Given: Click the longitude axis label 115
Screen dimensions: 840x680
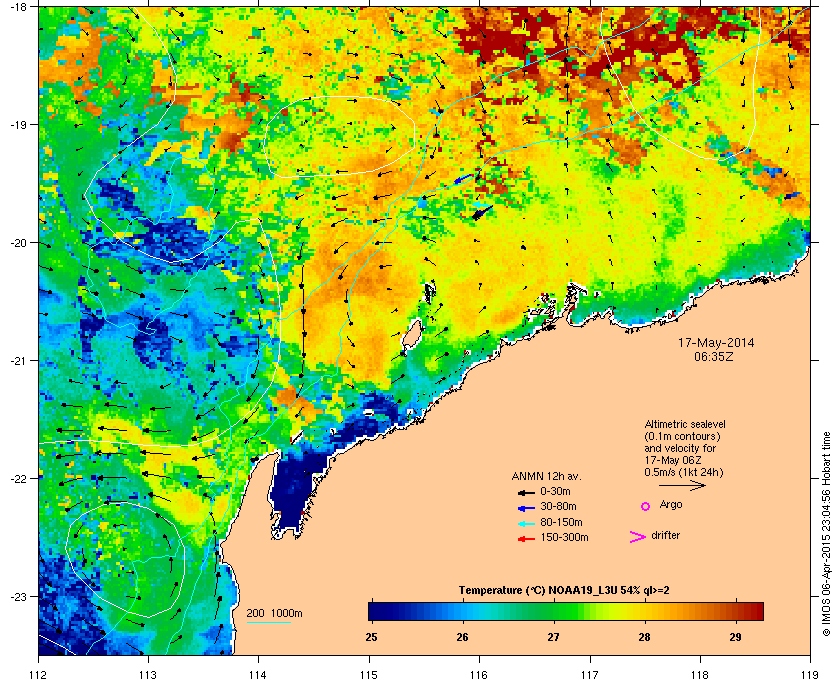Looking at the screenshot, I should pos(369,674).
